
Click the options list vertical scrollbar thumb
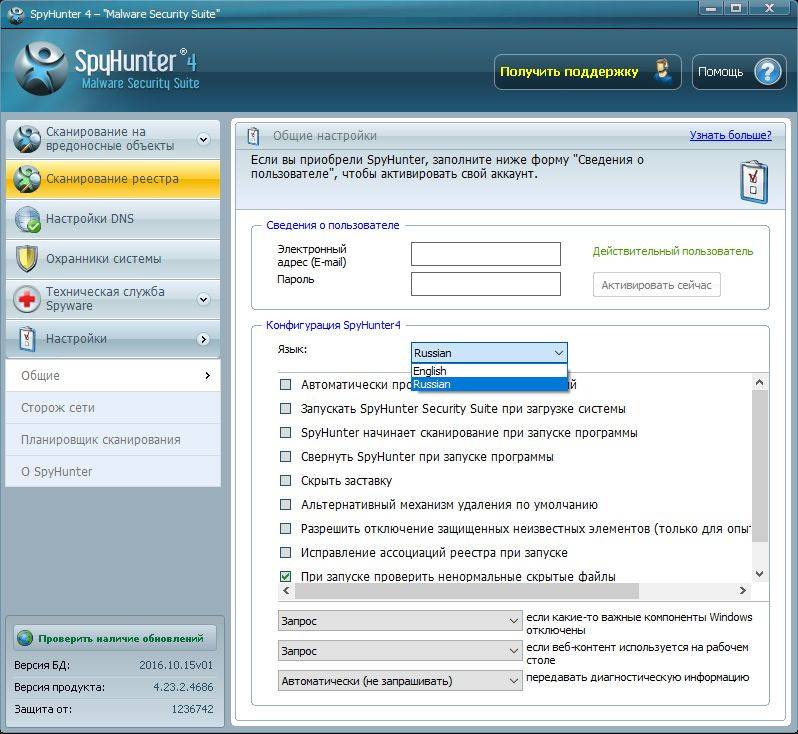point(759,466)
